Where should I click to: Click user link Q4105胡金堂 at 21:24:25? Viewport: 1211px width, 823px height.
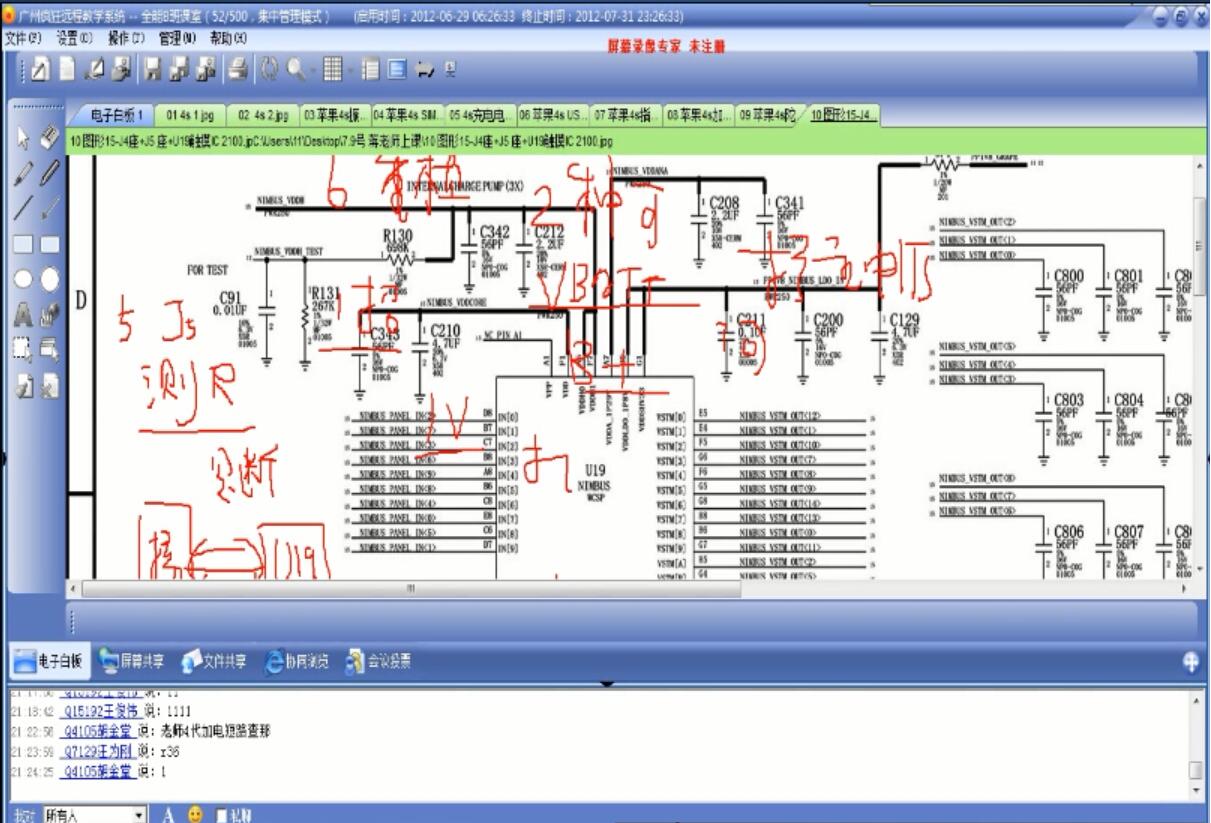pos(99,771)
